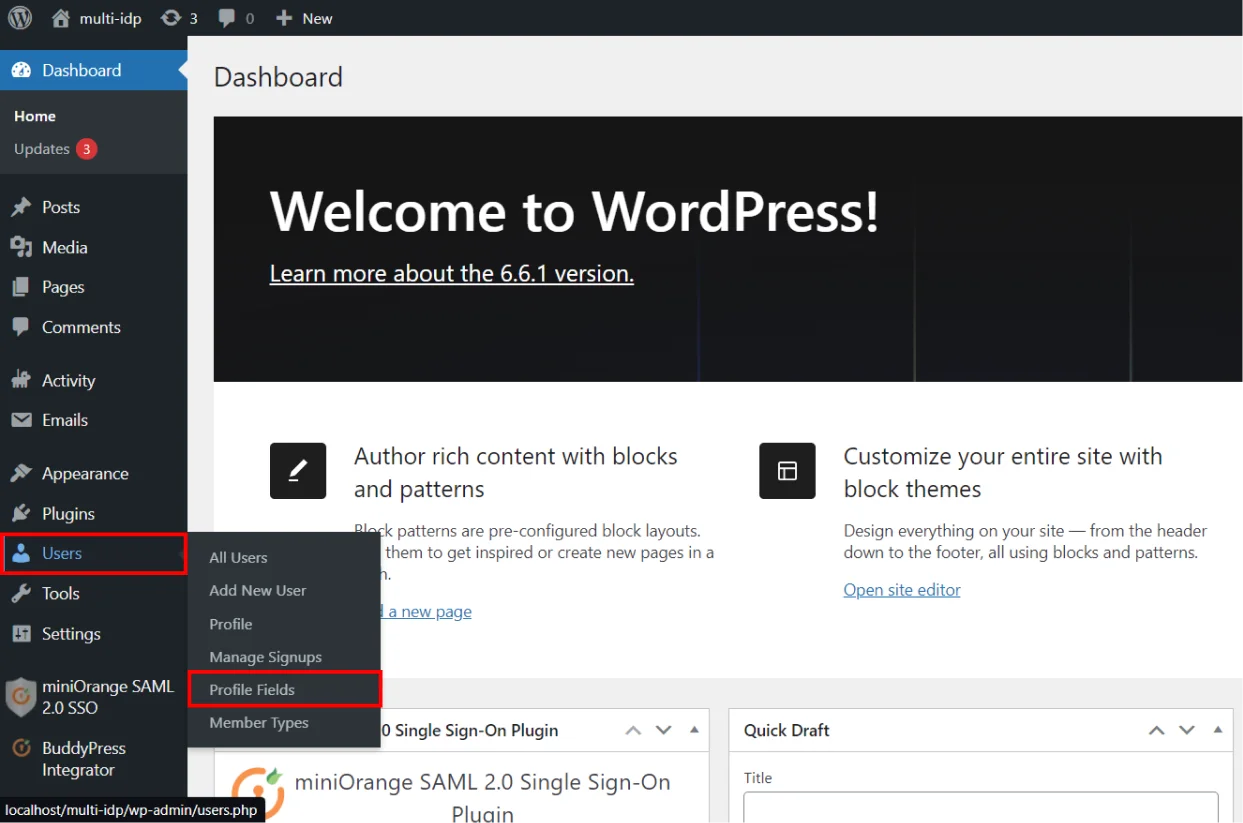Image resolution: width=1243 pixels, height=823 pixels.
Task: Click miniOrange SAML 2.0 SSO menu label
Action: click(x=108, y=697)
